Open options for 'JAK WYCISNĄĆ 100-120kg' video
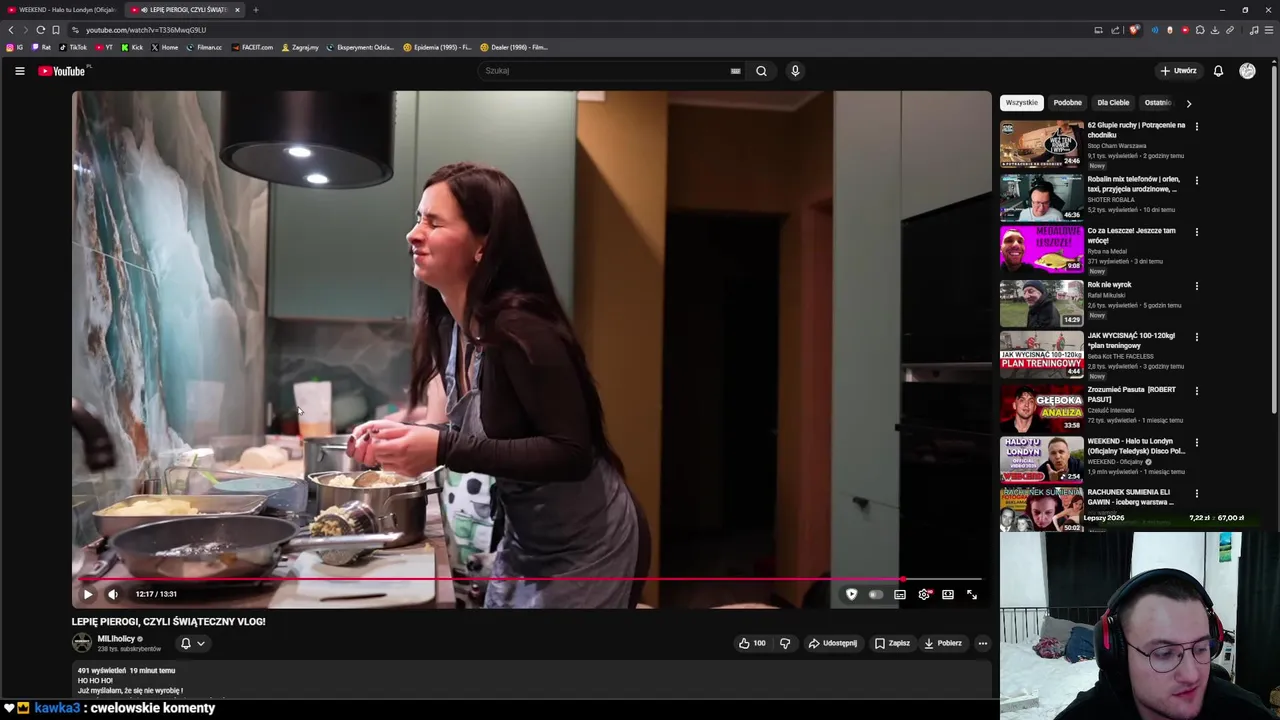1280x720 pixels. [x=1197, y=337]
